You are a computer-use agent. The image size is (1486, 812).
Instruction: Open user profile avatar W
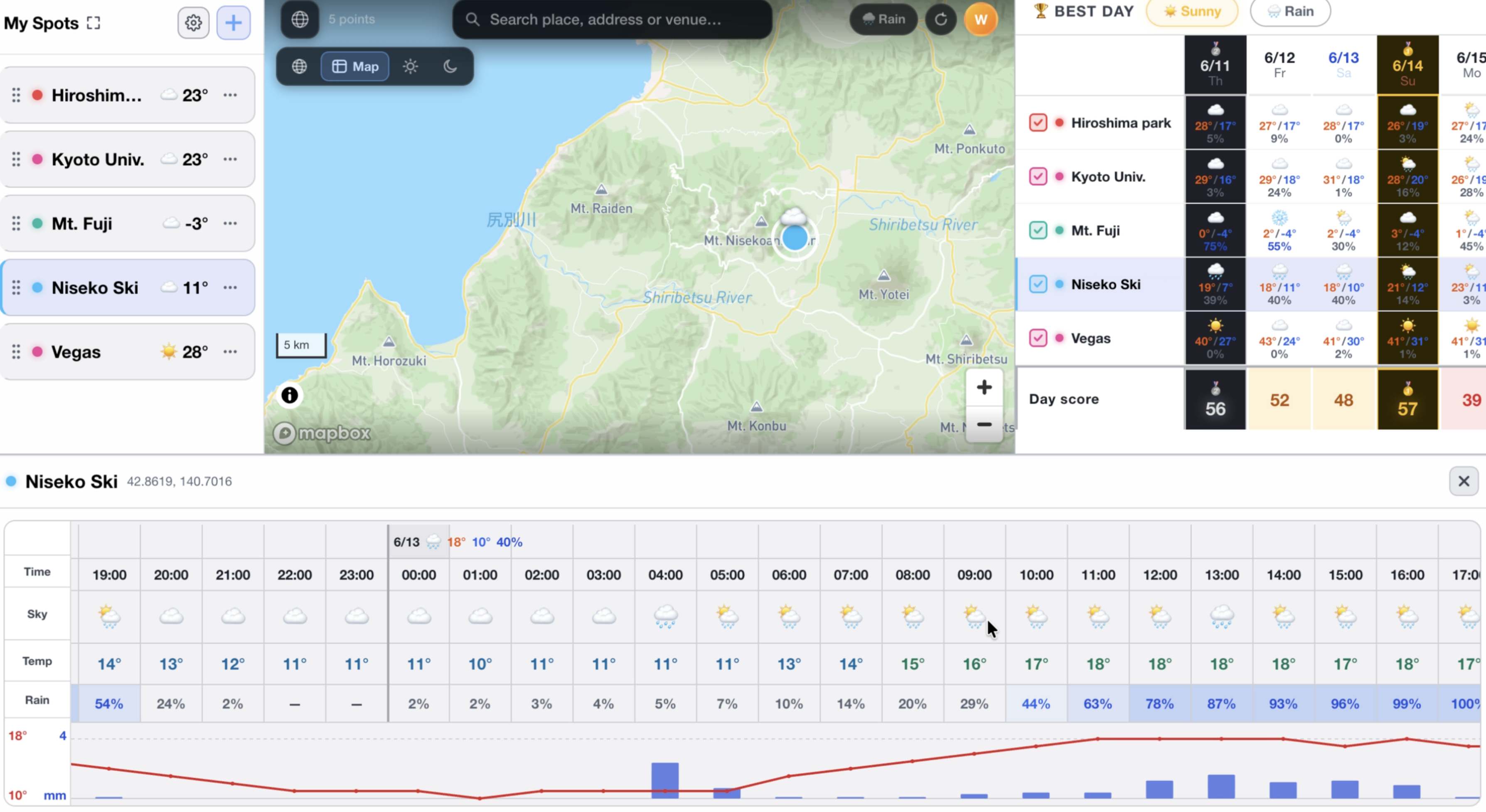click(x=981, y=19)
